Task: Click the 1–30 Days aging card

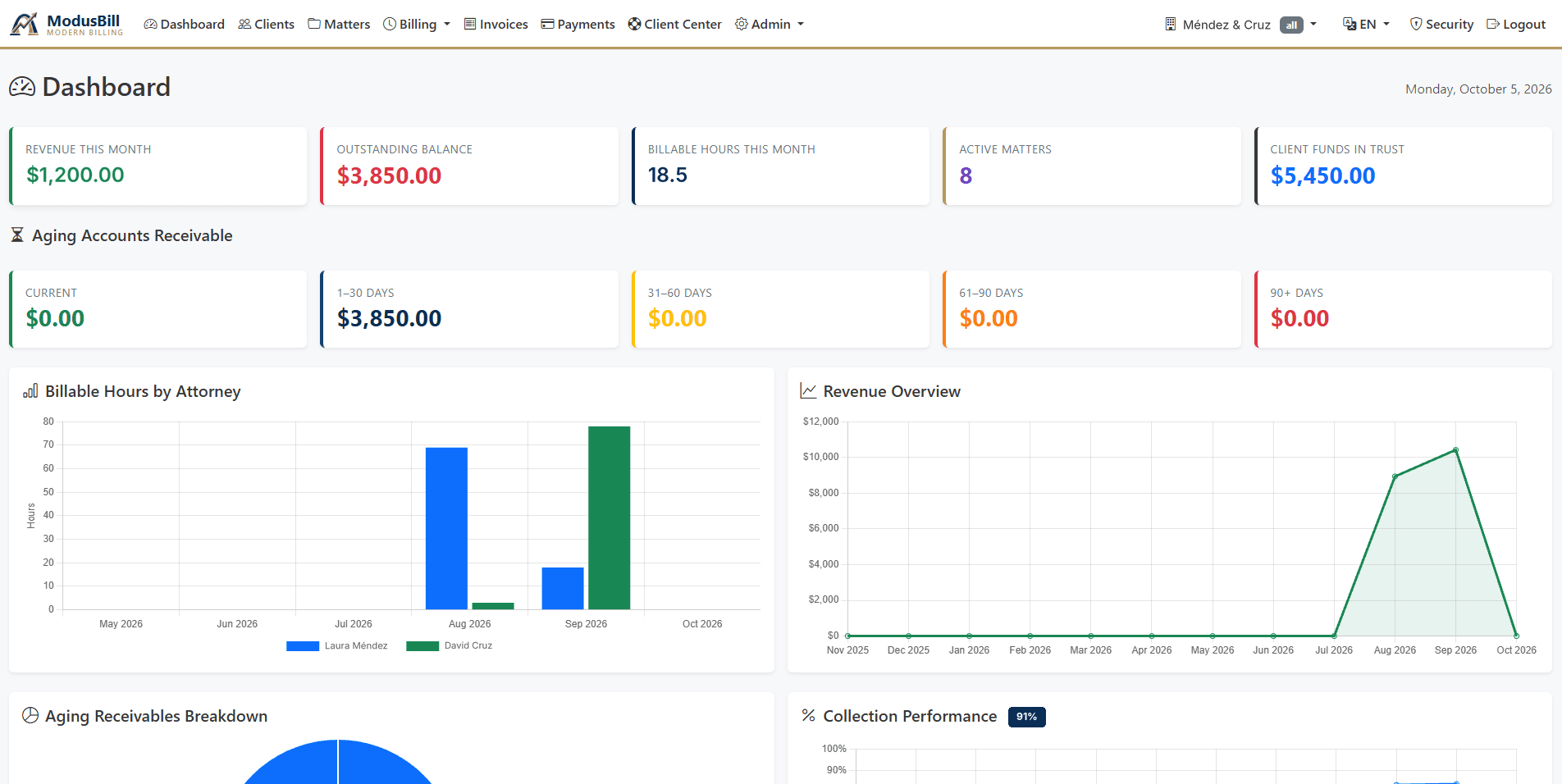Action: 469,309
